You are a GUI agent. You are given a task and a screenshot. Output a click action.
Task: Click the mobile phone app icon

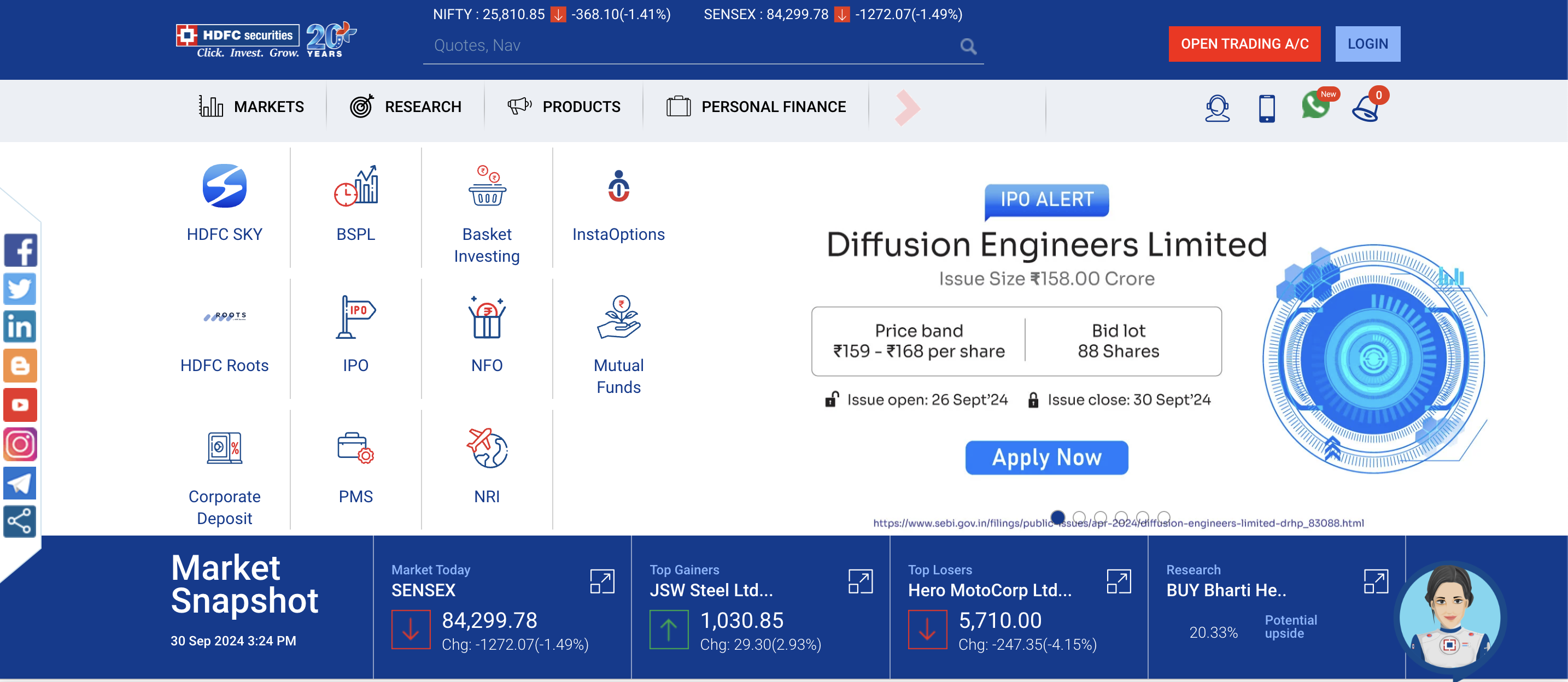pyautogui.click(x=1267, y=108)
